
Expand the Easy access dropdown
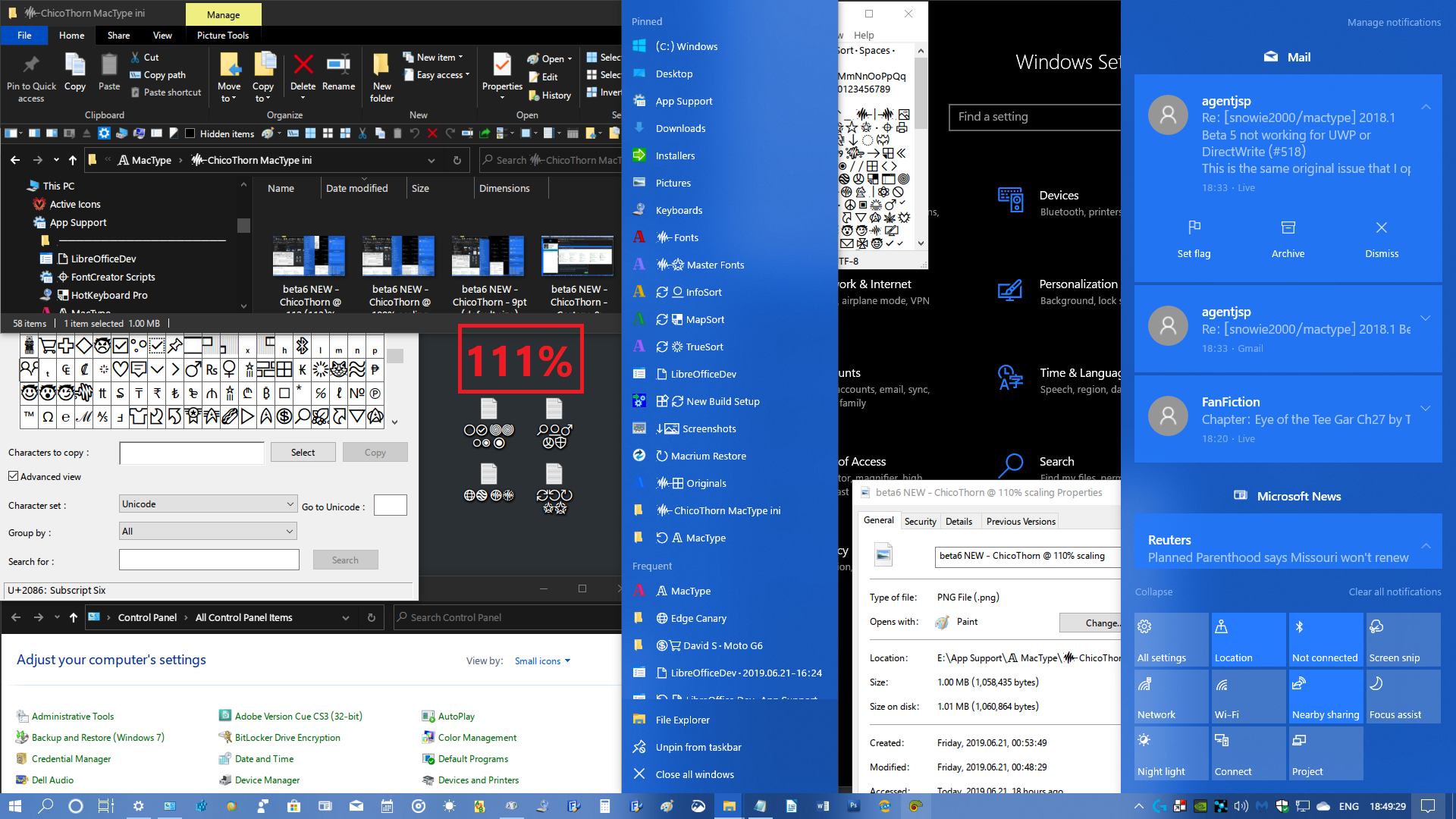[436, 75]
